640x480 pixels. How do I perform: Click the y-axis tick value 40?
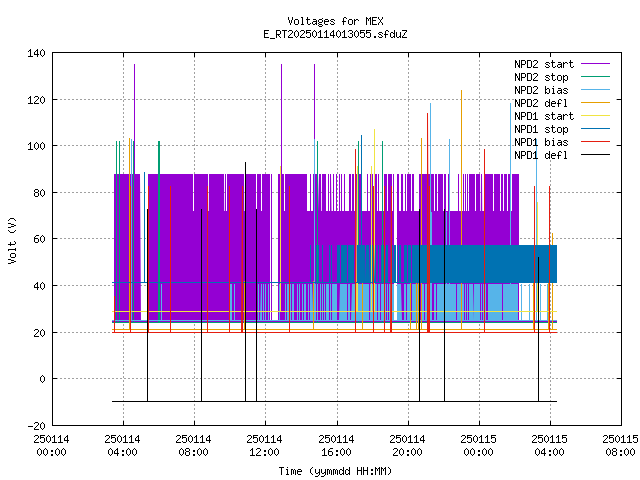pyautogui.click(x=39, y=286)
